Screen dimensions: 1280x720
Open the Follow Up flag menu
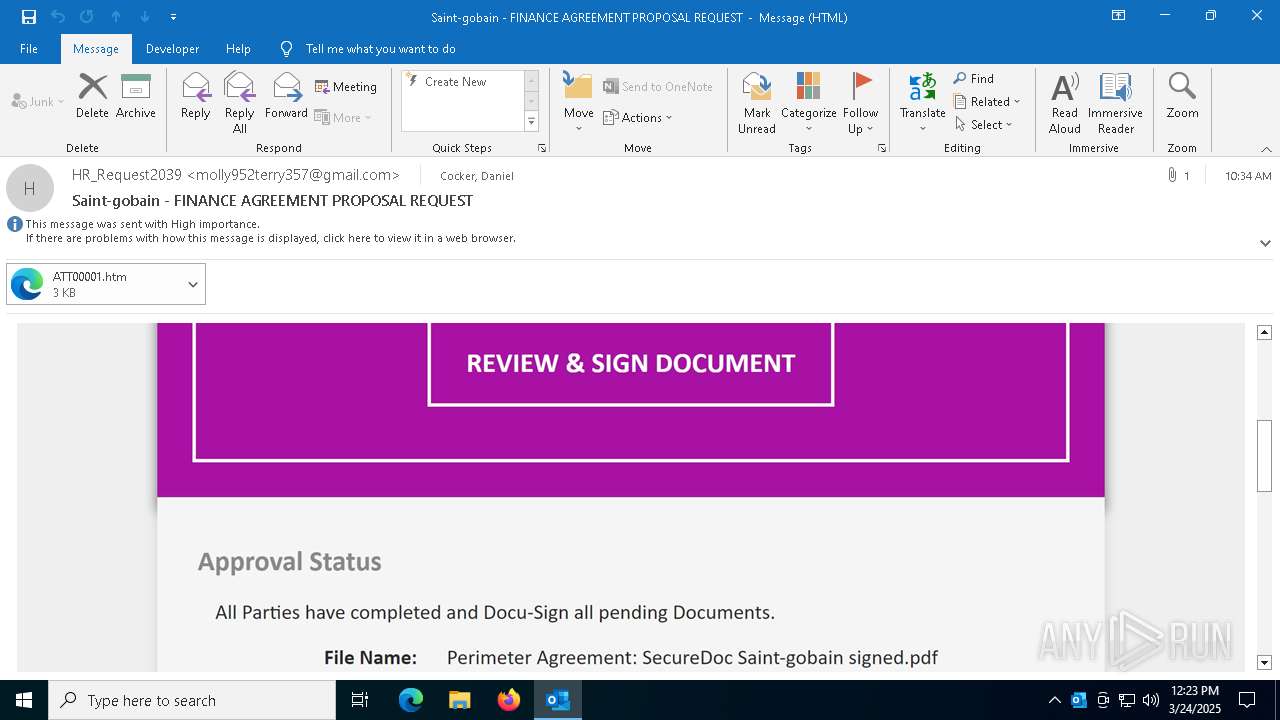tap(860, 102)
